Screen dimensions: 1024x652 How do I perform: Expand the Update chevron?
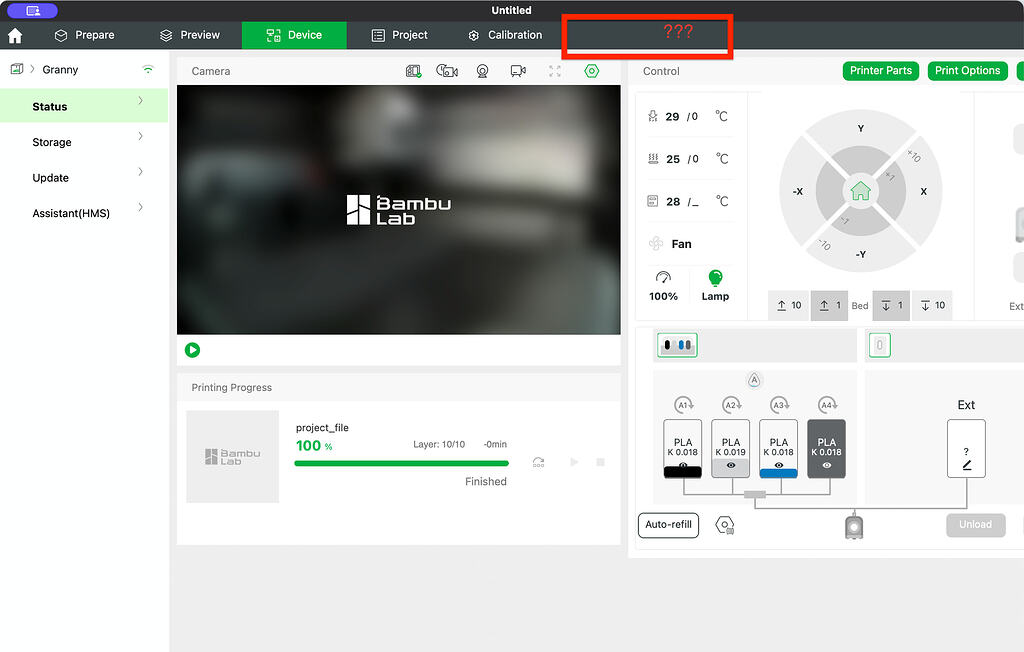tap(140, 172)
